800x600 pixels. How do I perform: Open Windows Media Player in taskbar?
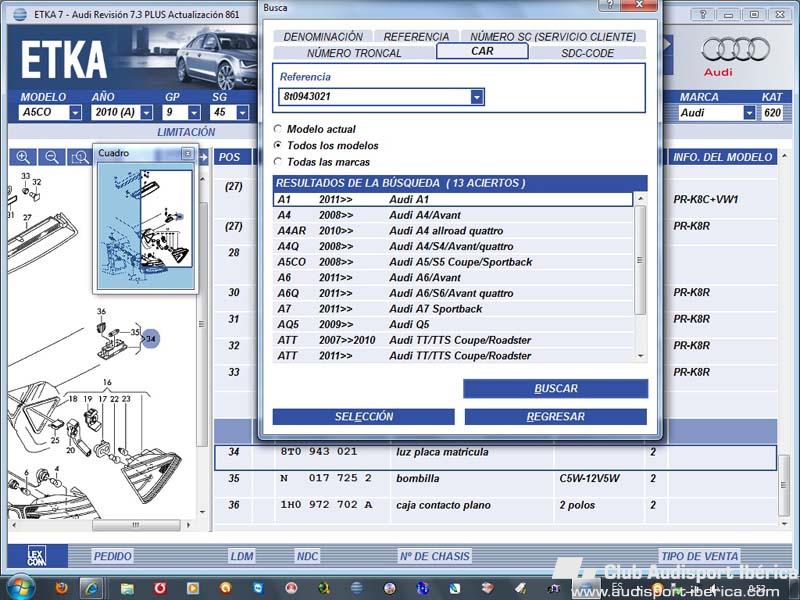tap(192, 588)
